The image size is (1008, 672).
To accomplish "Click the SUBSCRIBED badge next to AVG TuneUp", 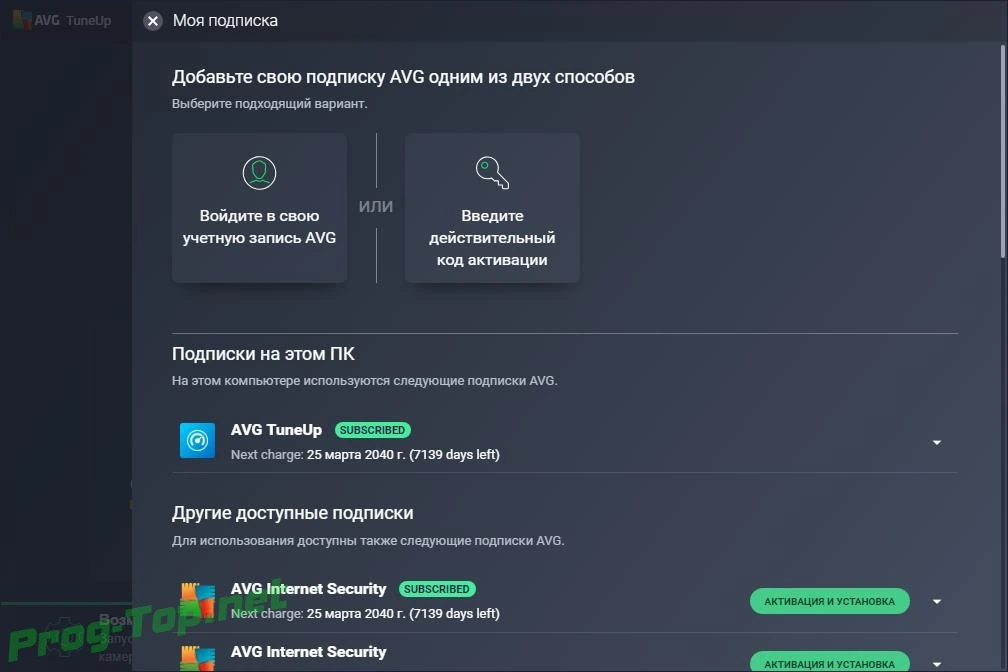I will [x=372, y=430].
